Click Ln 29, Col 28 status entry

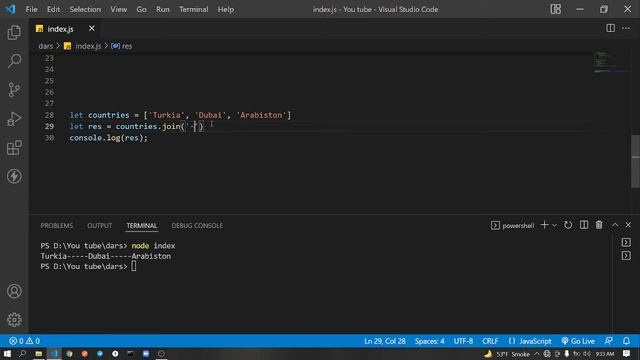(x=384, y=341)
